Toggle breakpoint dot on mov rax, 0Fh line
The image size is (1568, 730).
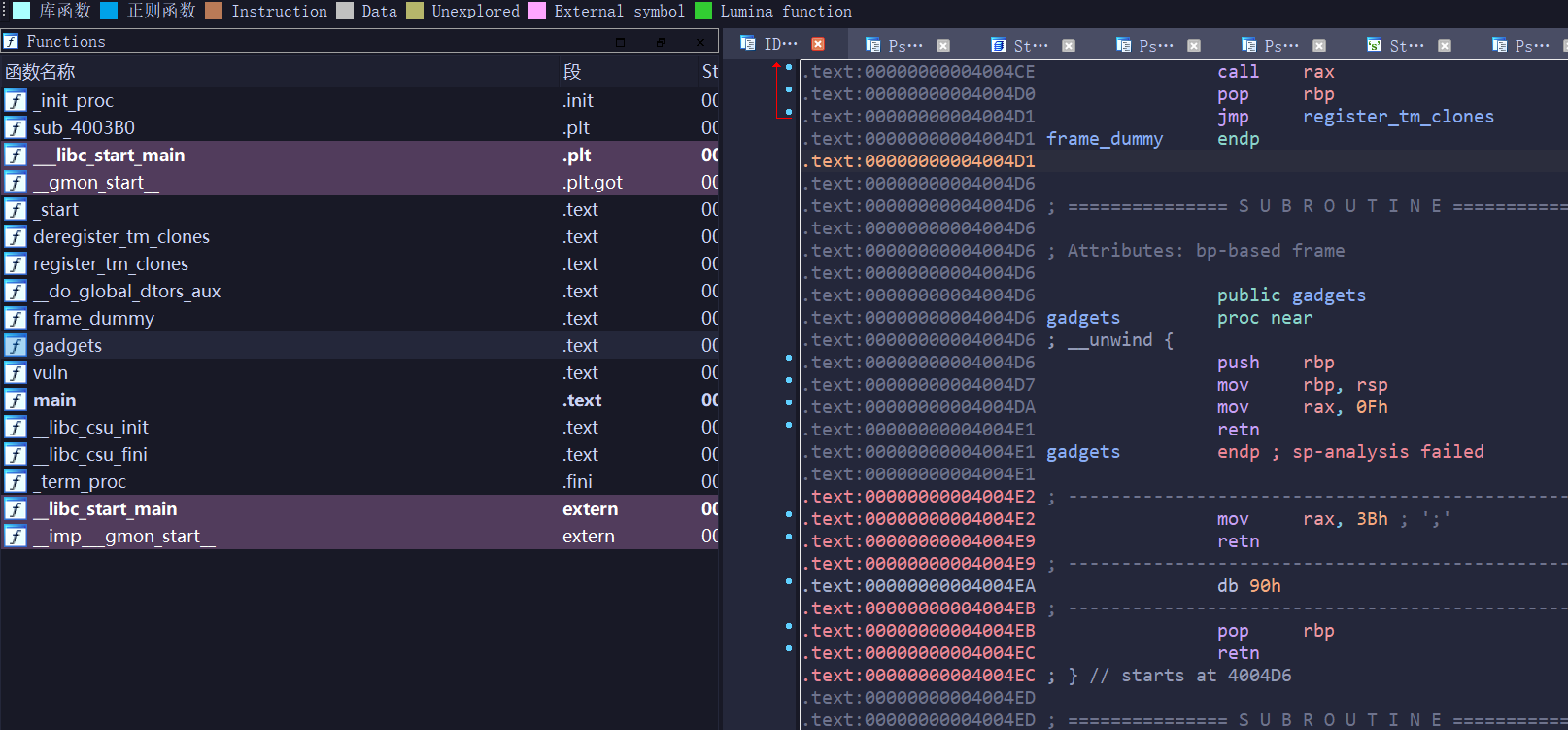(789, 402)
